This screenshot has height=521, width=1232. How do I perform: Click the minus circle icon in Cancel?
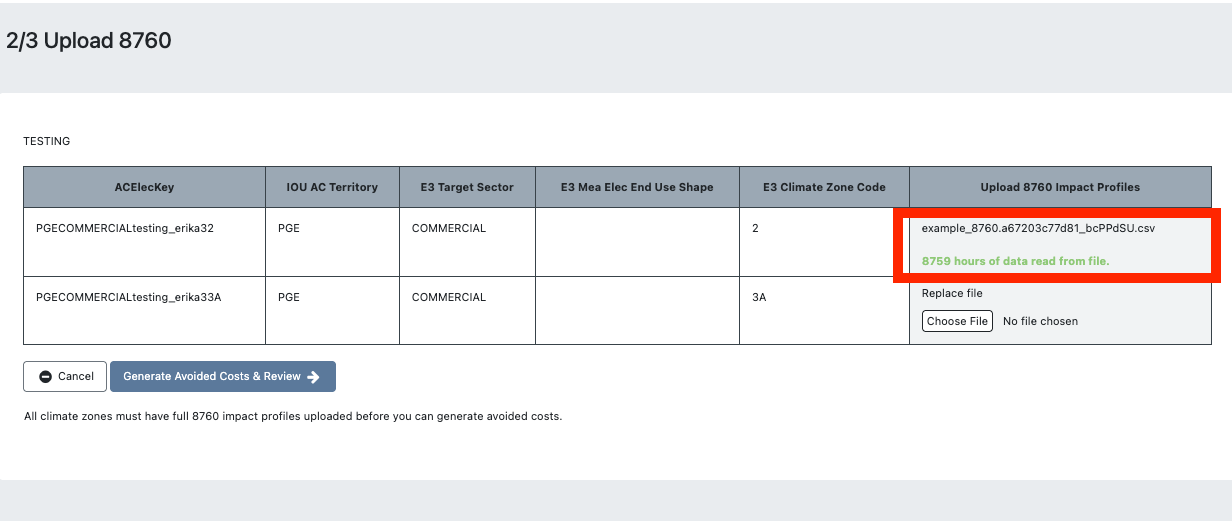tap(45, 377)
